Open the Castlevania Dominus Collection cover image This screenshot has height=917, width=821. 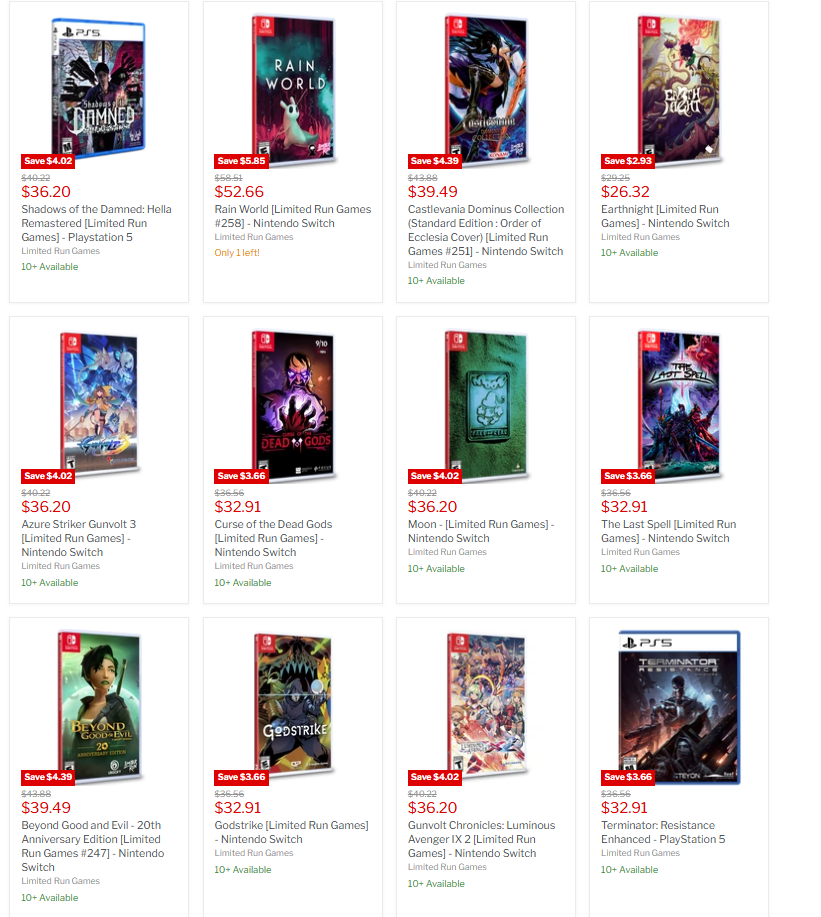click(486, 89)
